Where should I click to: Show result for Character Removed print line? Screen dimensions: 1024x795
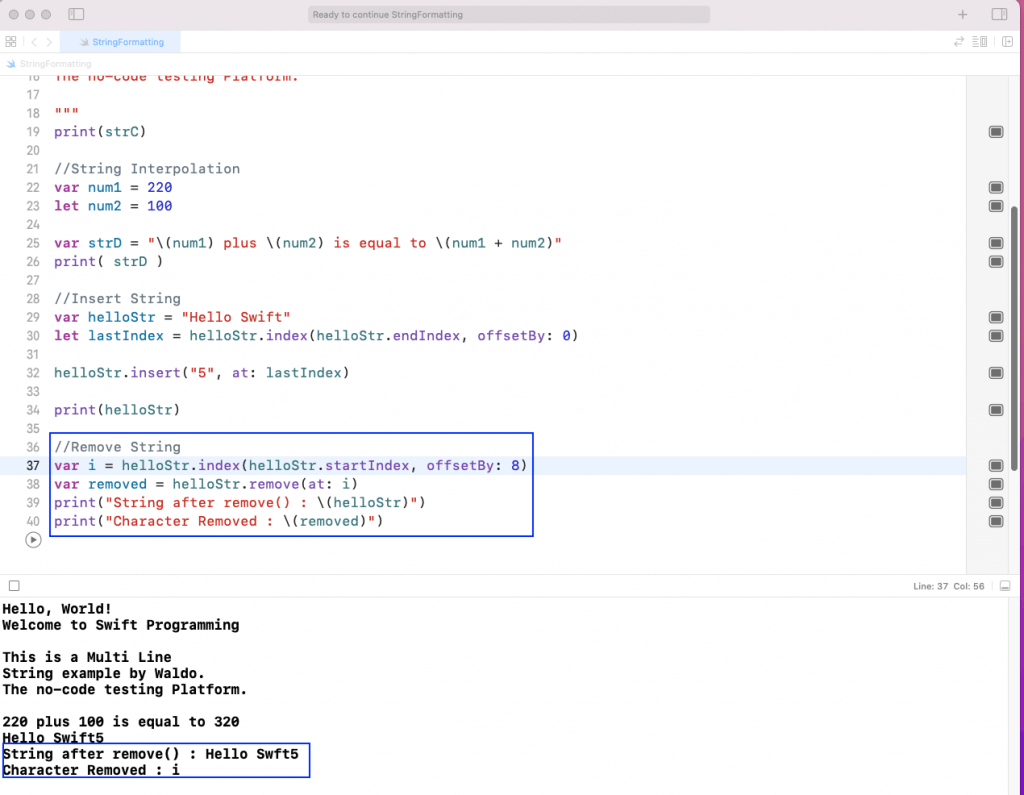996,521
